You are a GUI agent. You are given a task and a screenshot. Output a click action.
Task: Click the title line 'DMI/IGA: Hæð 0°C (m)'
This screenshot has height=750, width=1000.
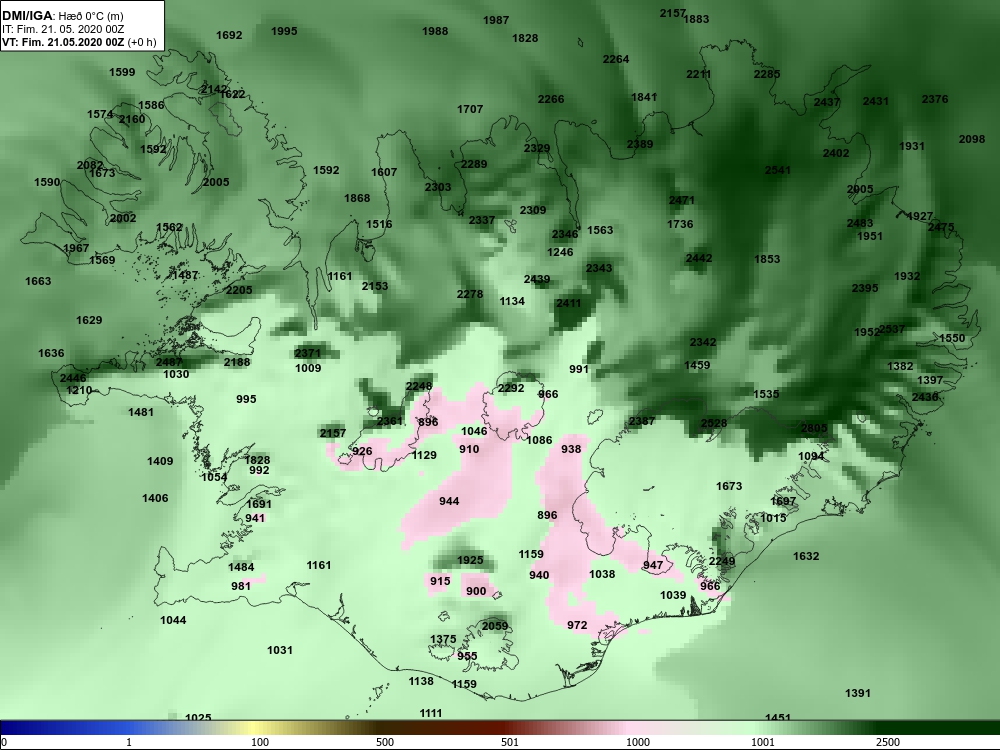(62, 16)
